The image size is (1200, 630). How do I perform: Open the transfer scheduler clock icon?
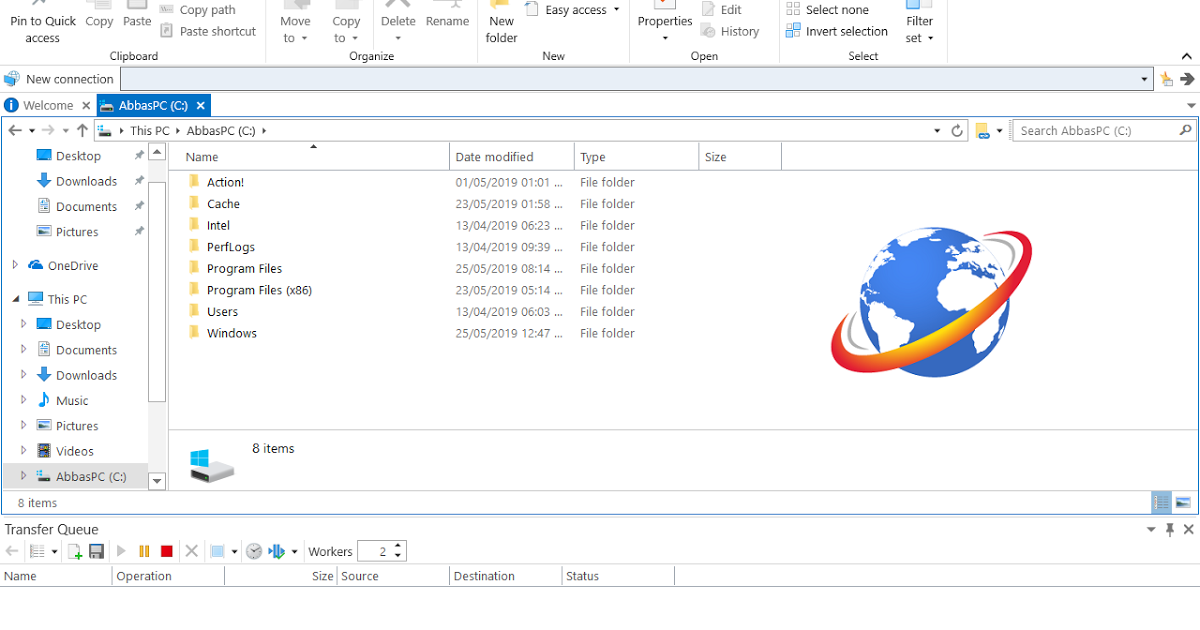(253, 551)
